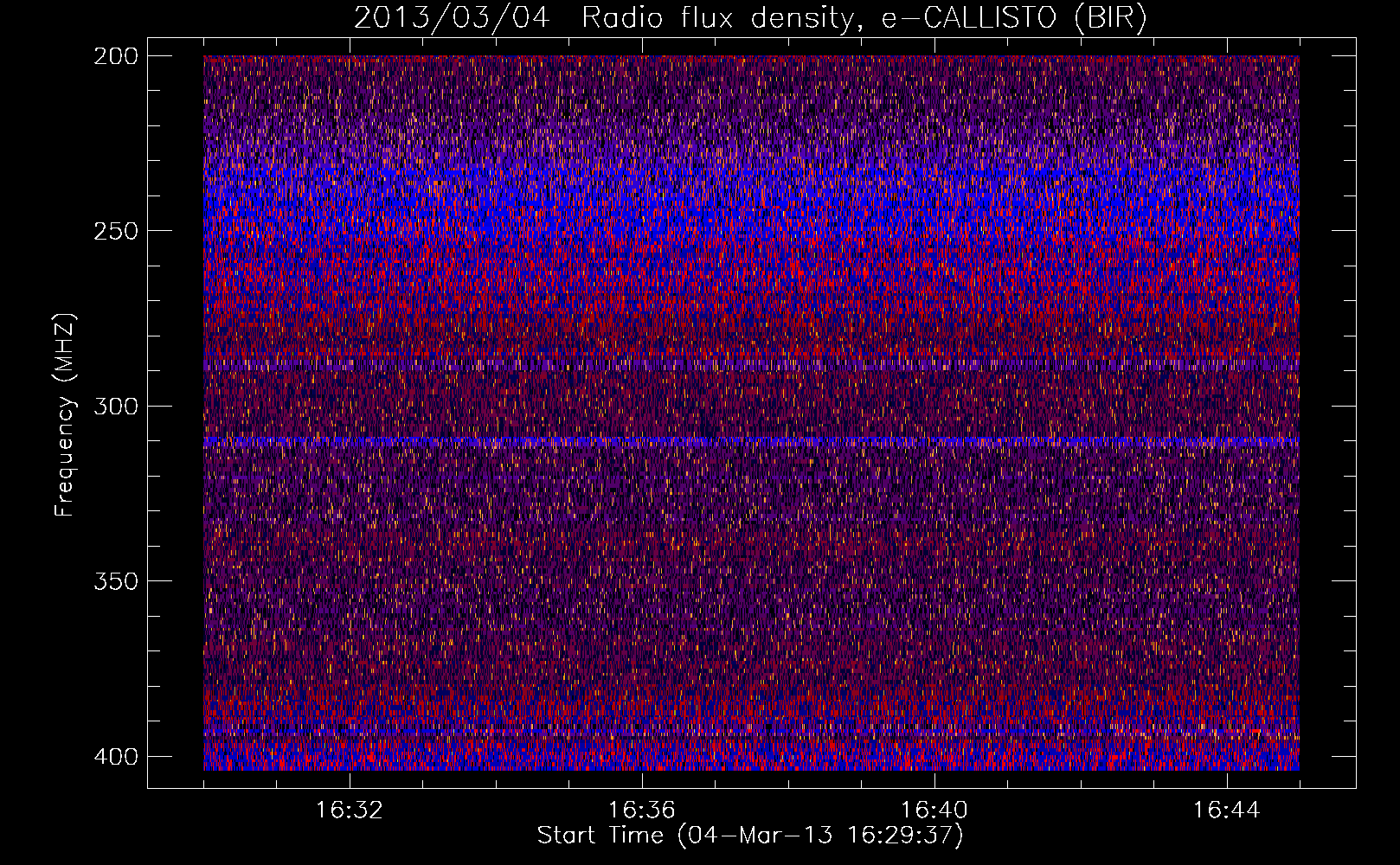Click the purple horizontal line near 289 MHz
The image size is (1400, 865).
pos(751,367)
